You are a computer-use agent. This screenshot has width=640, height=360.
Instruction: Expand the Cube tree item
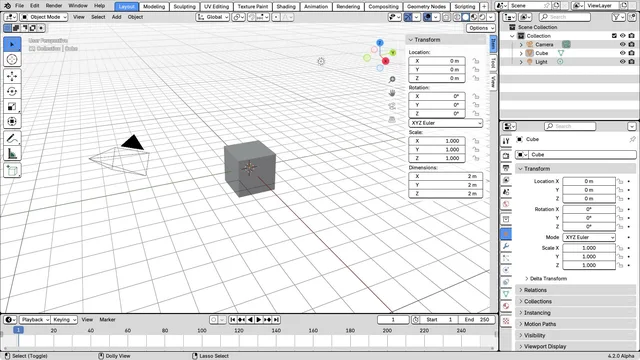pos(521,53)
